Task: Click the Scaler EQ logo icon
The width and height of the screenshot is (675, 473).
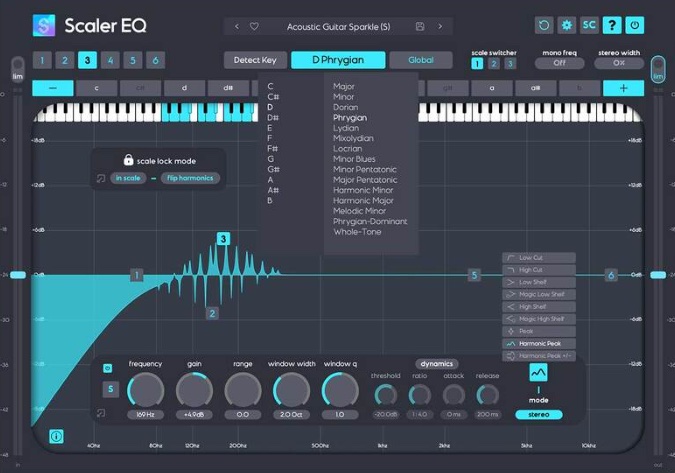Action: [x=44, y=25]
